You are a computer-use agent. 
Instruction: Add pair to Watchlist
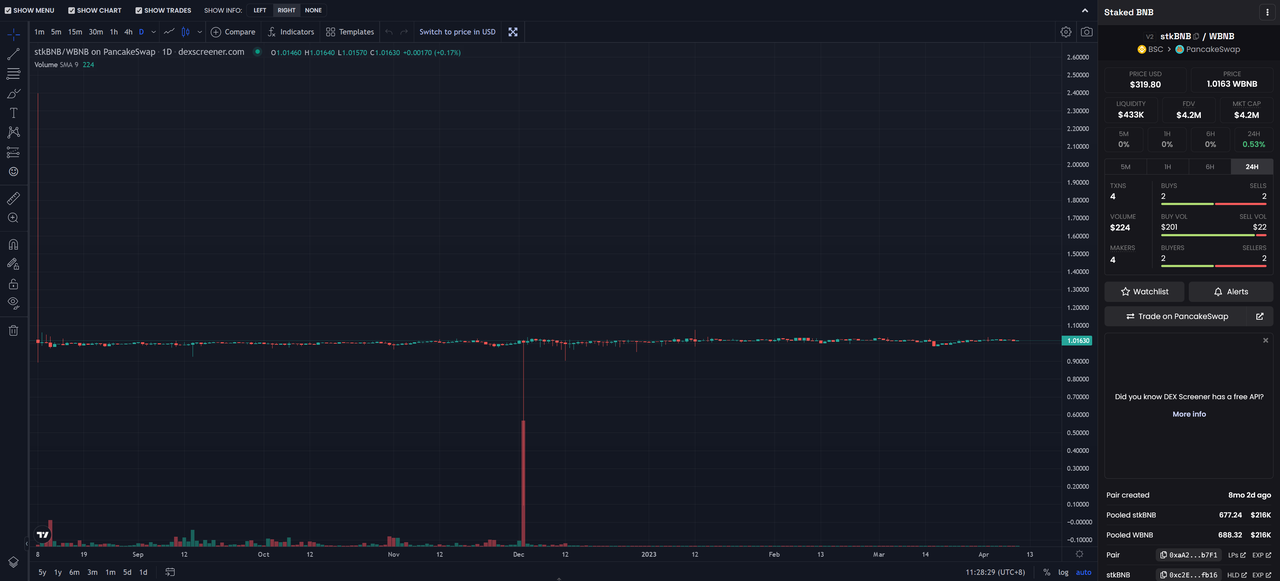pyautogui.click(x=1144, y=291)
